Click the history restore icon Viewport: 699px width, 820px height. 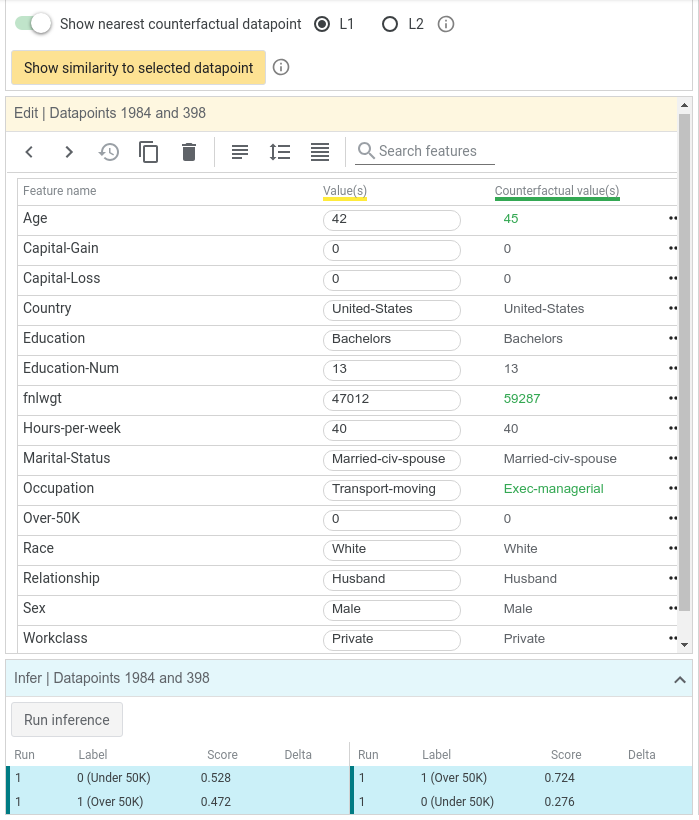[x=109, y=152]
